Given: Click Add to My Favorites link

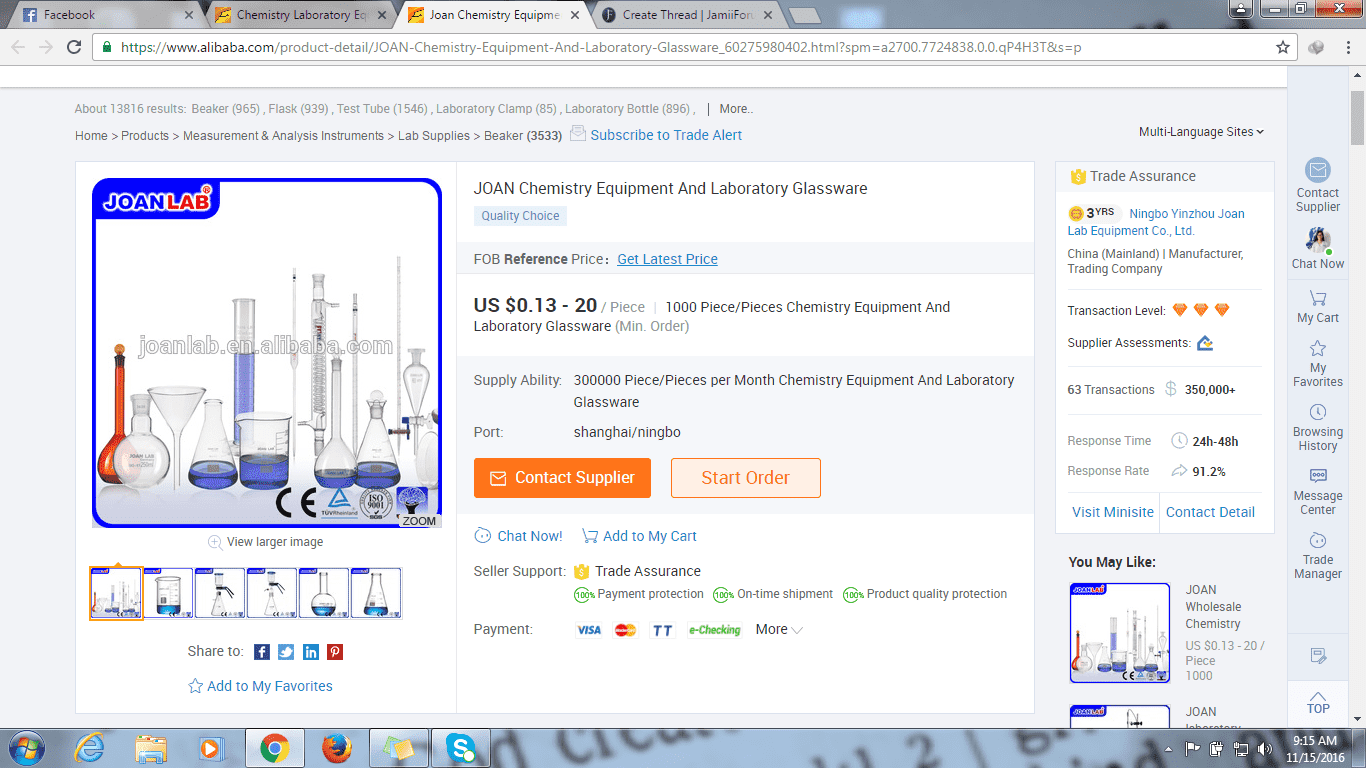Looking at the screenshot, I should click(x=260, y=686).
